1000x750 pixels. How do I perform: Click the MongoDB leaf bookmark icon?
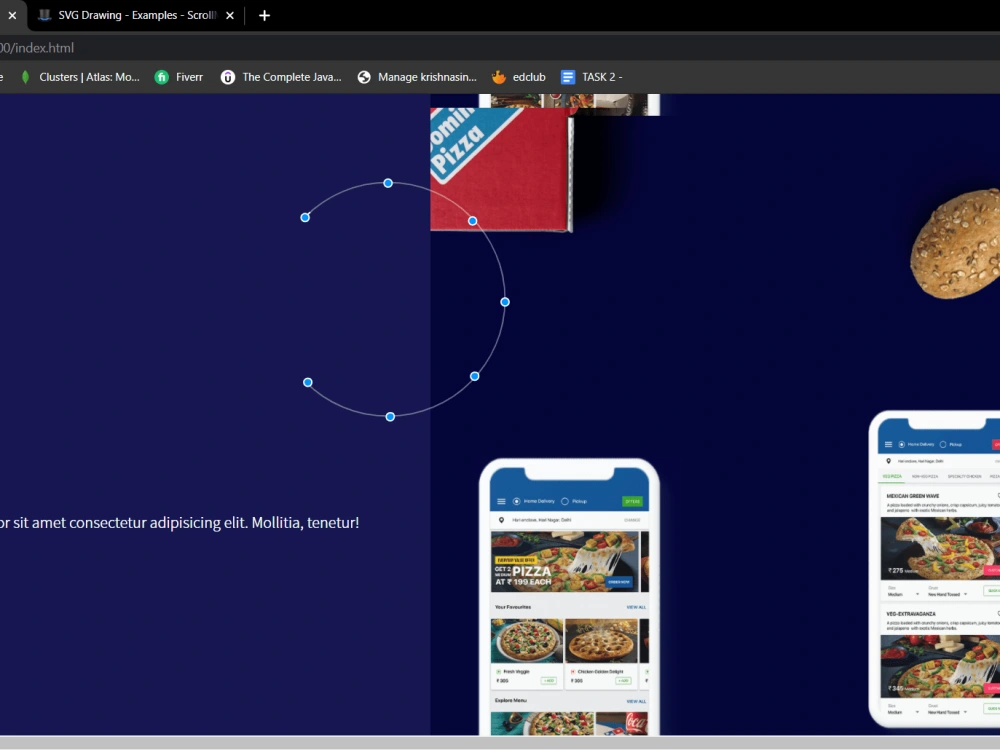(26, 77)
